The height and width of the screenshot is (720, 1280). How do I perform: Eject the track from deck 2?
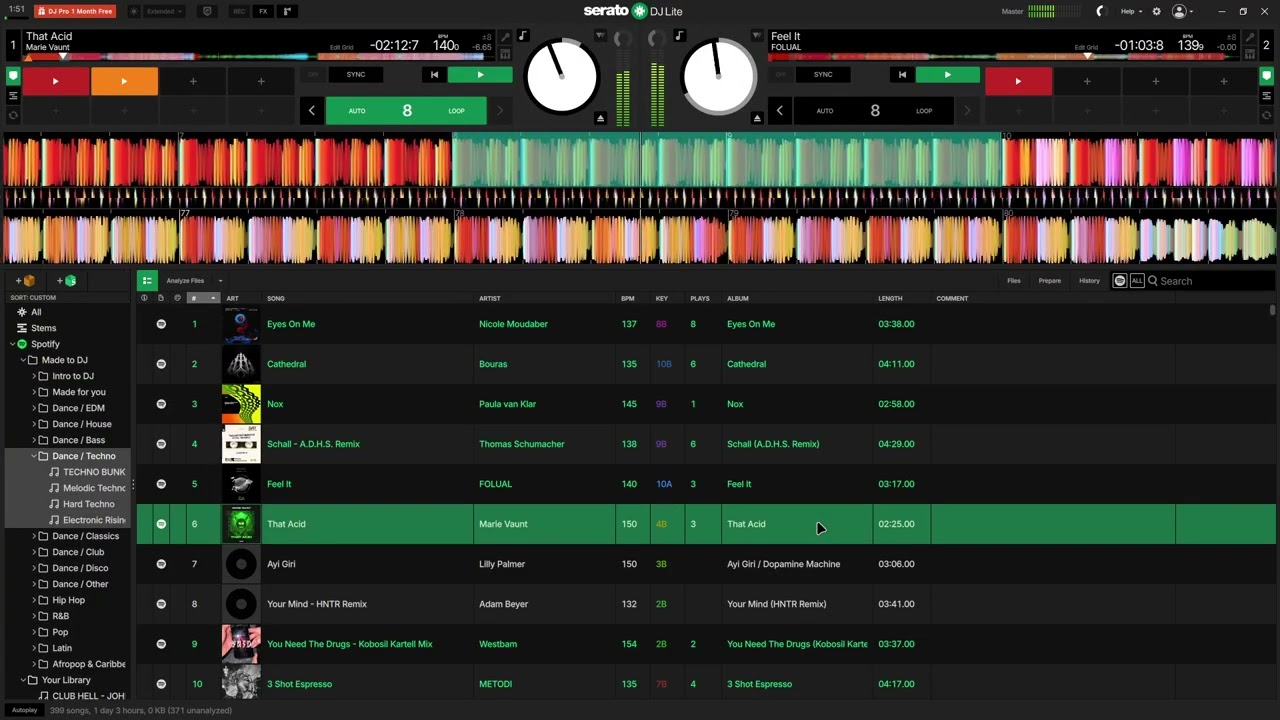pos(757,118)
